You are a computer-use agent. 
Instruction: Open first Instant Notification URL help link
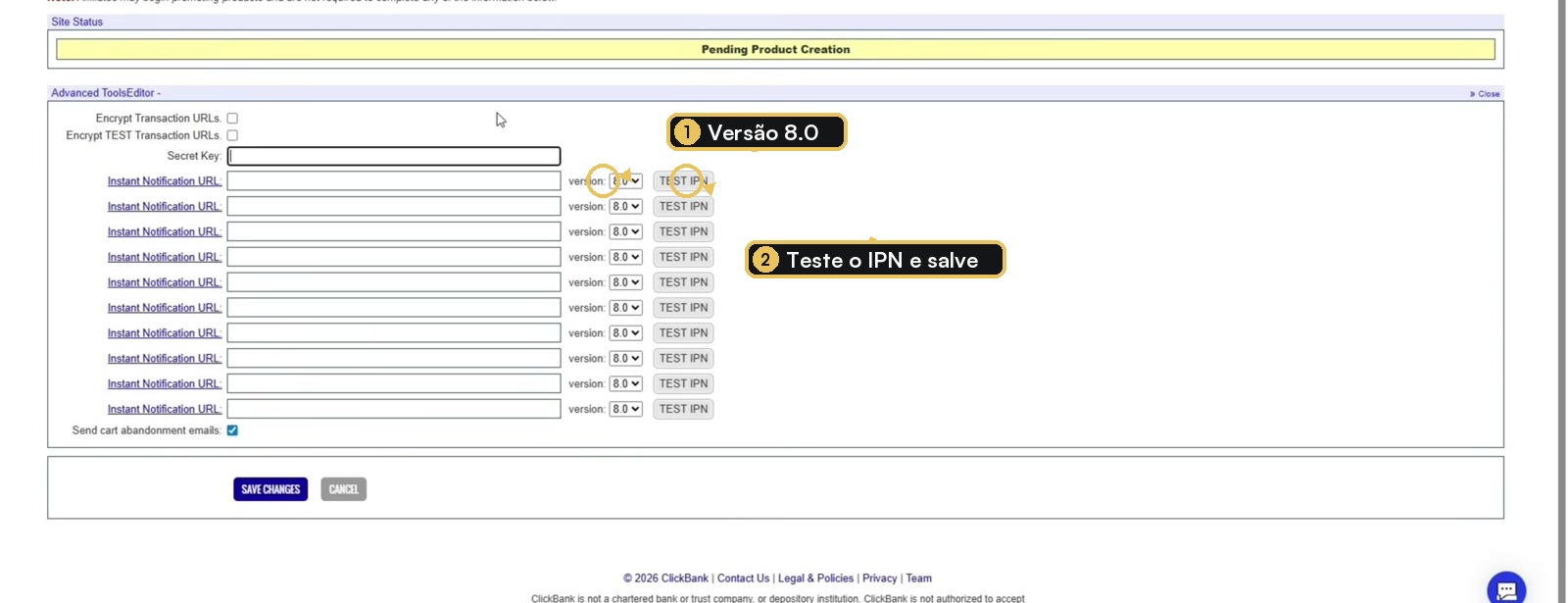[165, 181]
